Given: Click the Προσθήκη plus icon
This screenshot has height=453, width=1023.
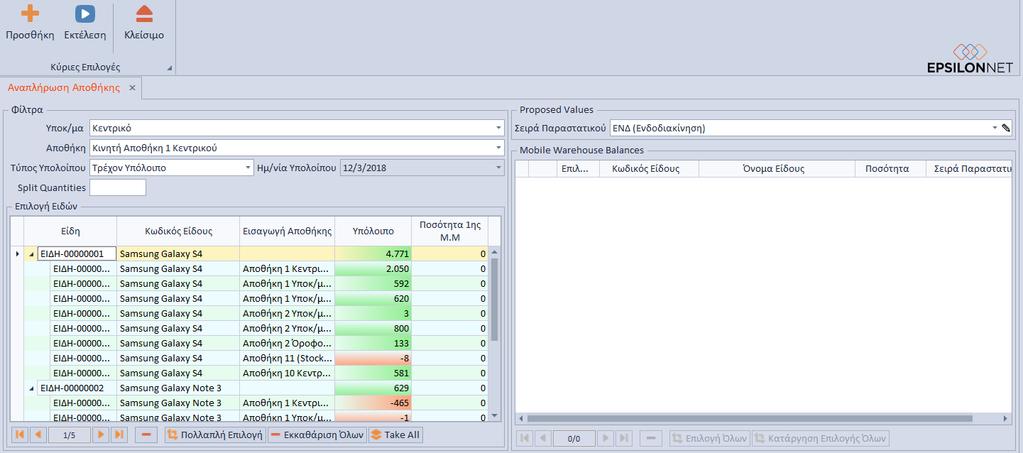Looking at the screenshot, I should click(29, 13).
